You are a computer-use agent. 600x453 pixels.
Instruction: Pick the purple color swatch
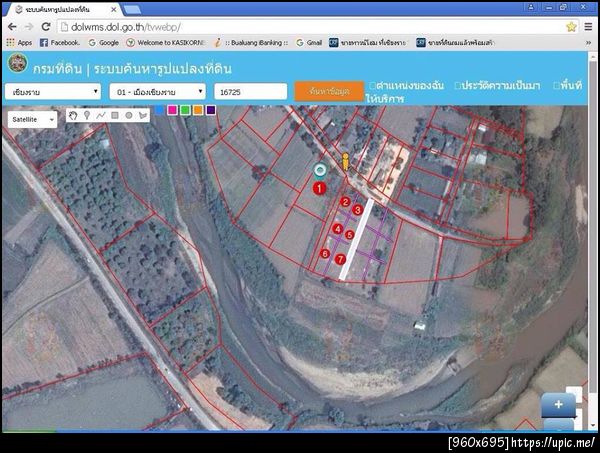[x=210, y=110]
